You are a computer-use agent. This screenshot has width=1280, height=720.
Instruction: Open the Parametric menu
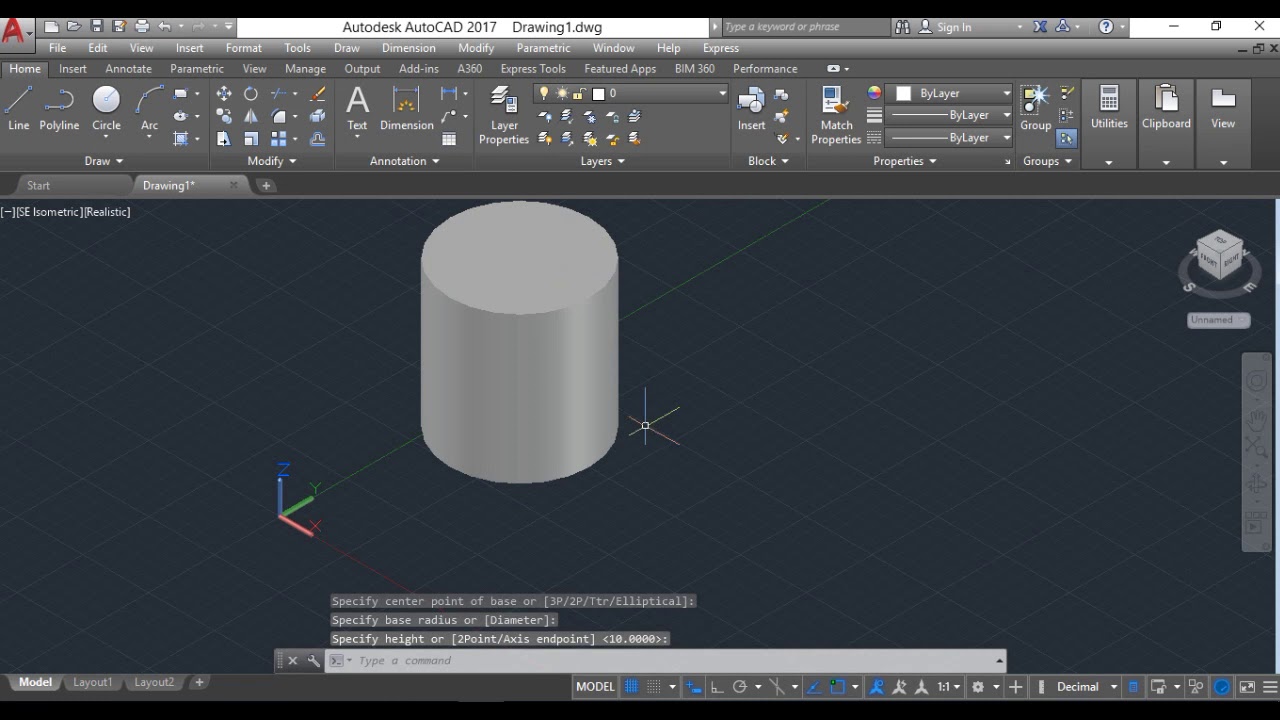[x=544, y=48]
